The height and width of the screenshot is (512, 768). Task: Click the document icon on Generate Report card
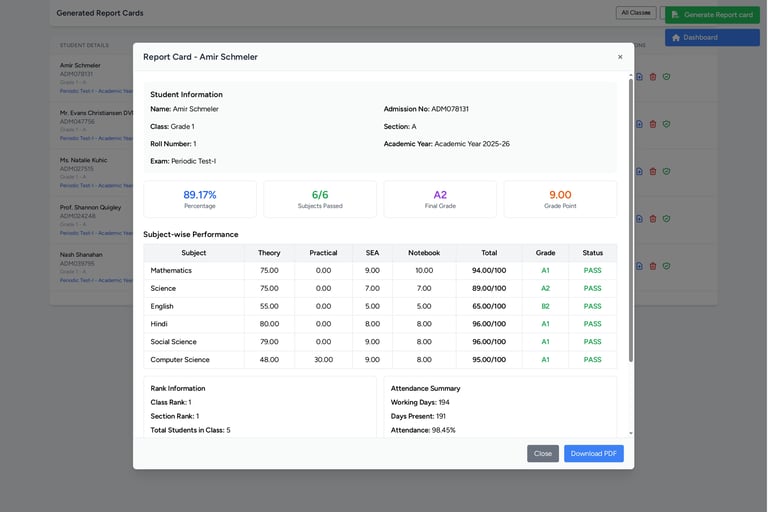675,15
